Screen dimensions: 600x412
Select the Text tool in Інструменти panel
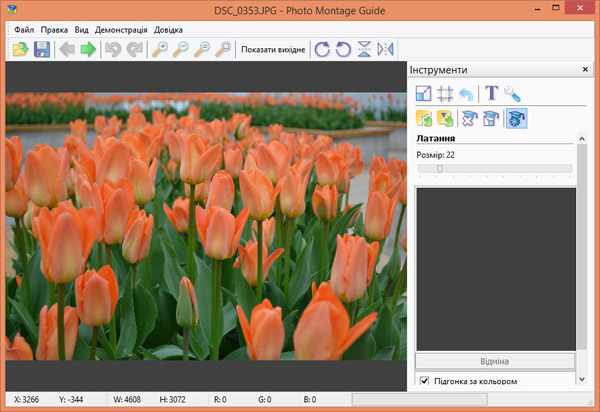click(491, 93)
